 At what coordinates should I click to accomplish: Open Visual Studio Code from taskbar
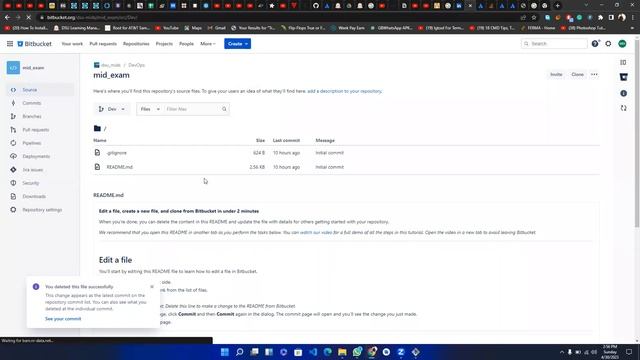click(x=313, y=352)
